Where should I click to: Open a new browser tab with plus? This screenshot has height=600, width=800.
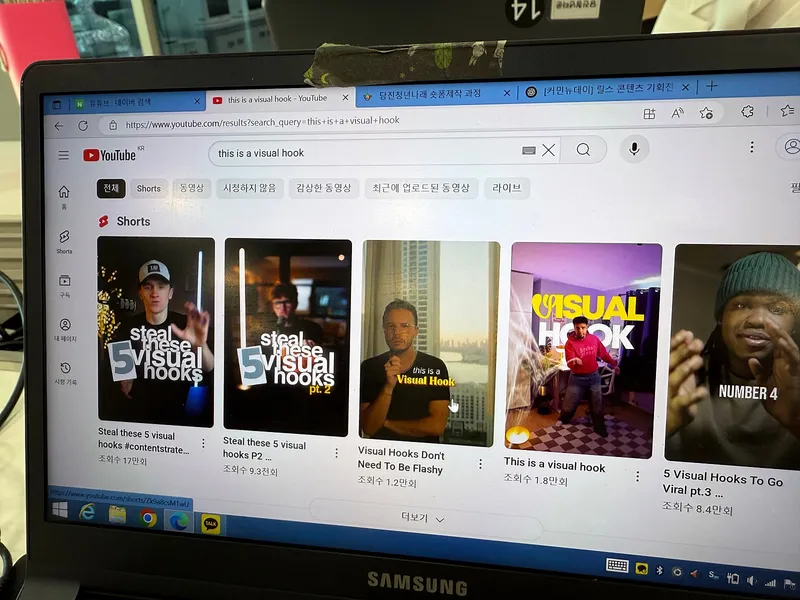coord(712,86)
